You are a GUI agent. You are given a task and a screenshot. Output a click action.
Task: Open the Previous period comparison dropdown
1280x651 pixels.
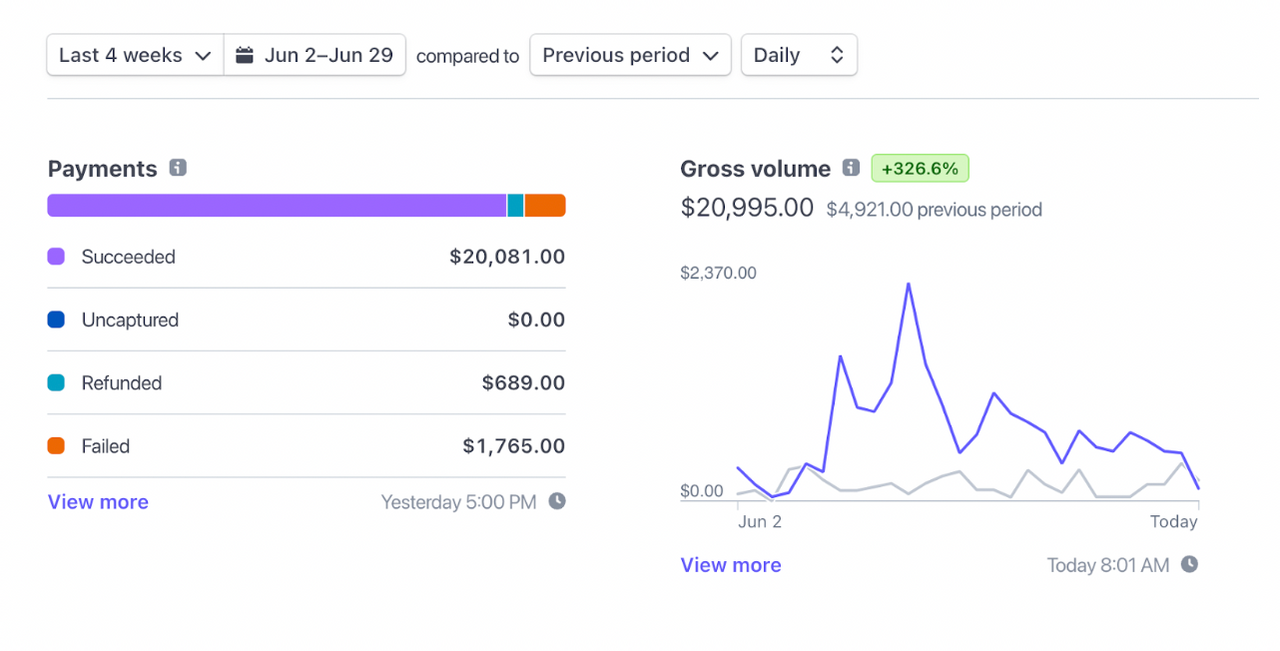click(x=630, y=55)
